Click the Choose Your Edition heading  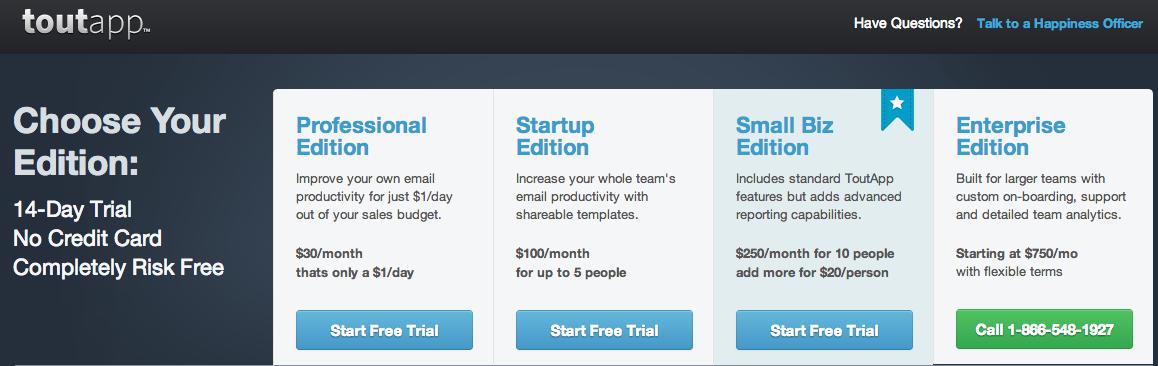120,142
